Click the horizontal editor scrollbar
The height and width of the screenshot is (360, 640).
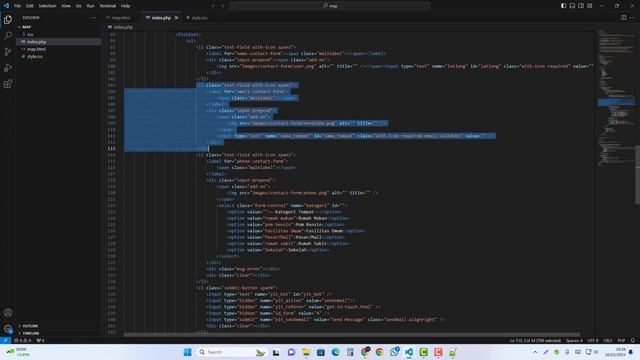tap(352, 335)
